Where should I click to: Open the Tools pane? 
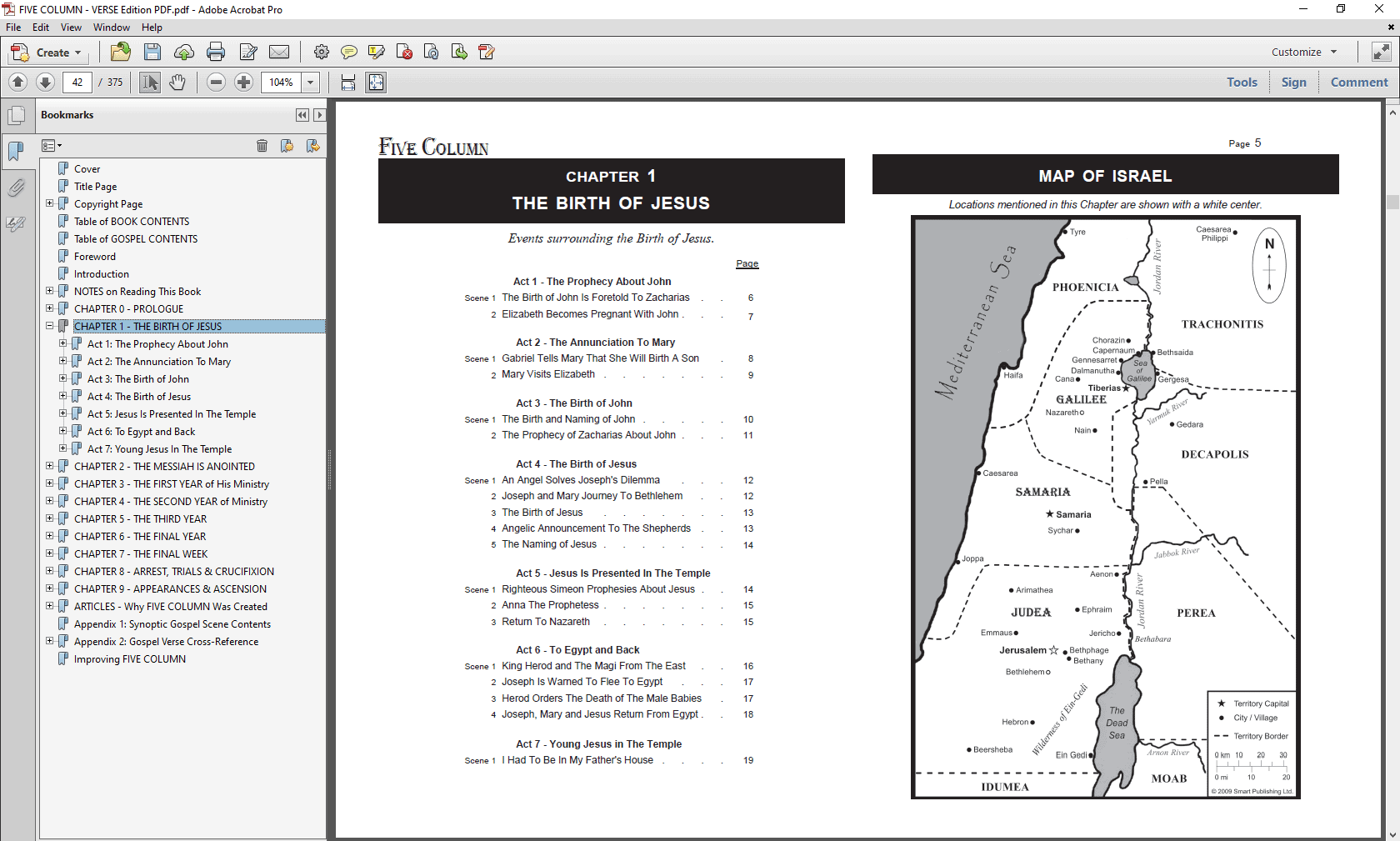pyautogui.click(x=1242, y=82)
